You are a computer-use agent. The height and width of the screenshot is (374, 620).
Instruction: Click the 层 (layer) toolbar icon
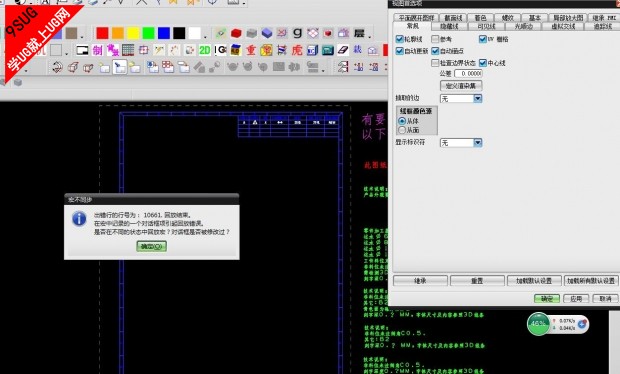click(359, 33)
